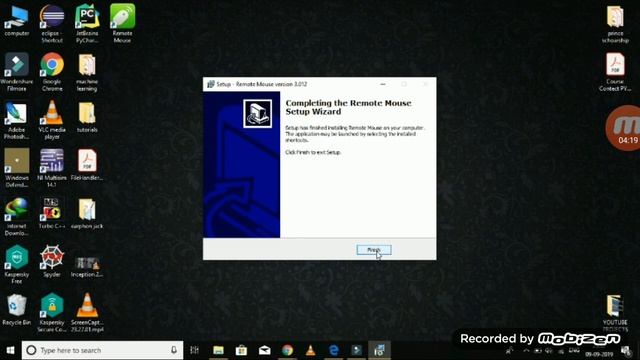Select the Google Chrome desktop icon
This screenshot has height=360, width=640.
point(52,72)
